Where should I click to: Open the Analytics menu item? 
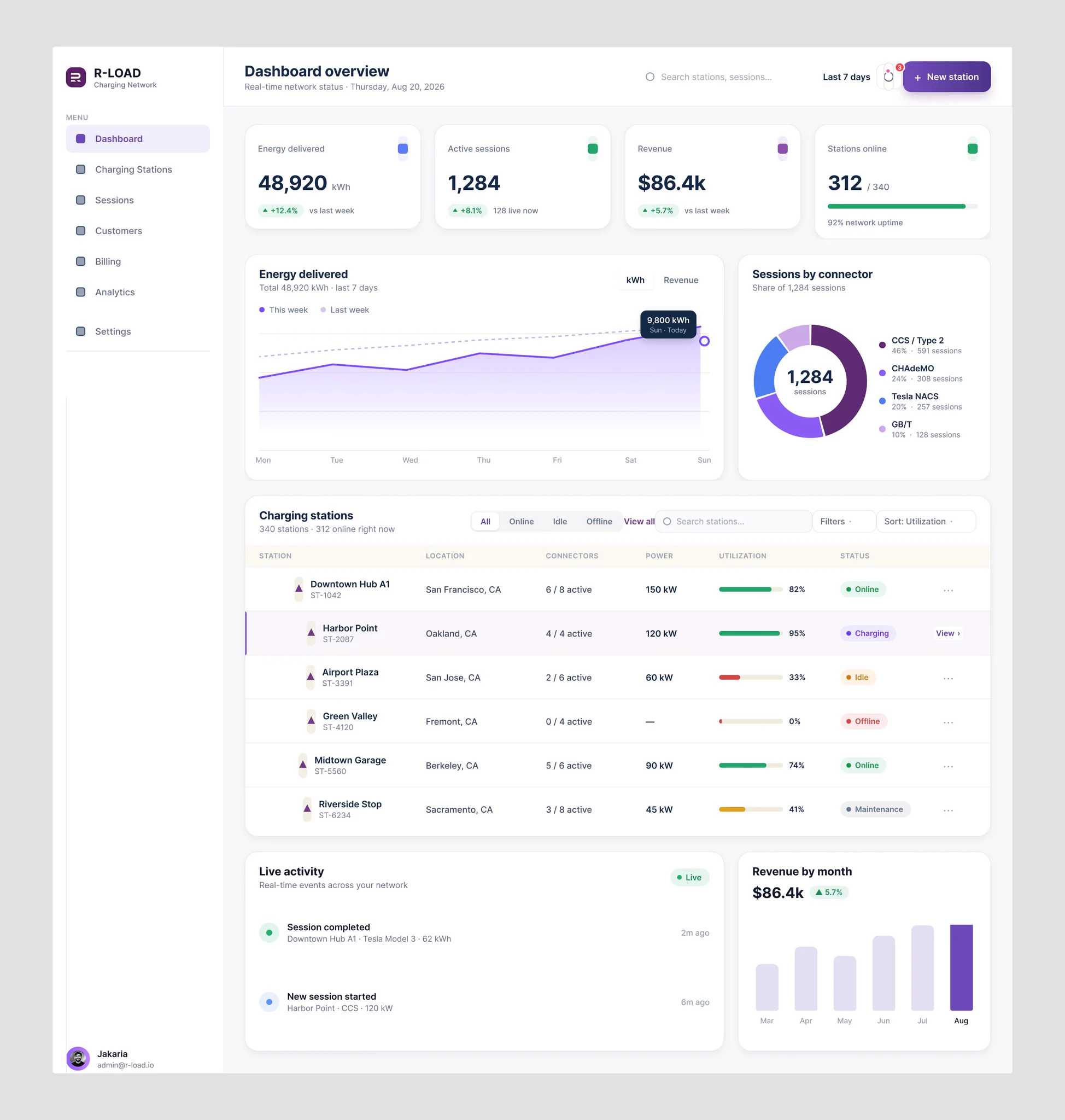[138, 292]
